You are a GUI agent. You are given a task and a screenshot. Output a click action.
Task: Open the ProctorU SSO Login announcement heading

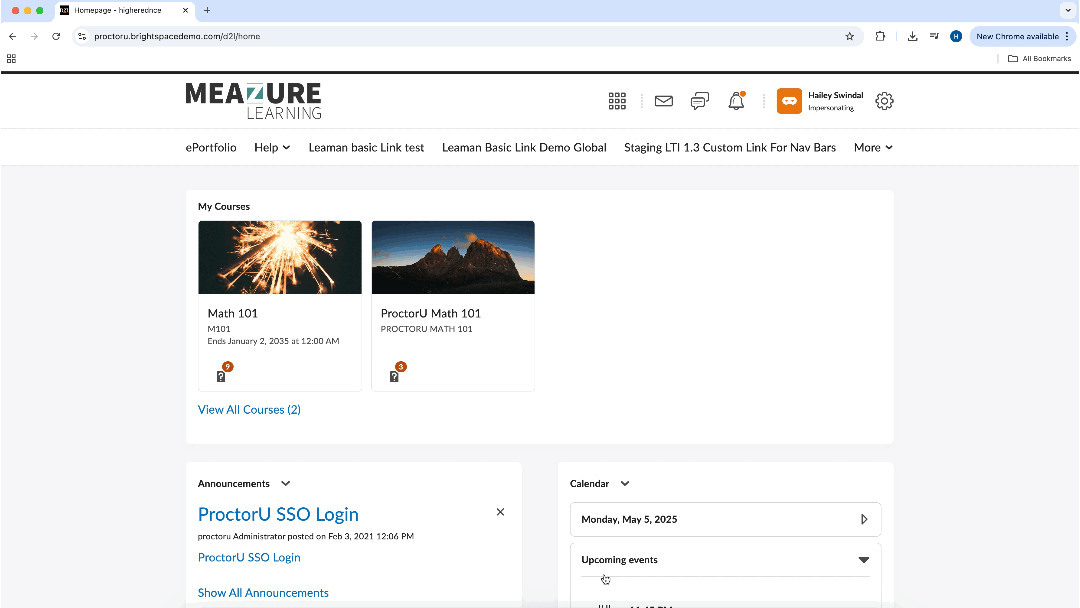pos(278,514)
